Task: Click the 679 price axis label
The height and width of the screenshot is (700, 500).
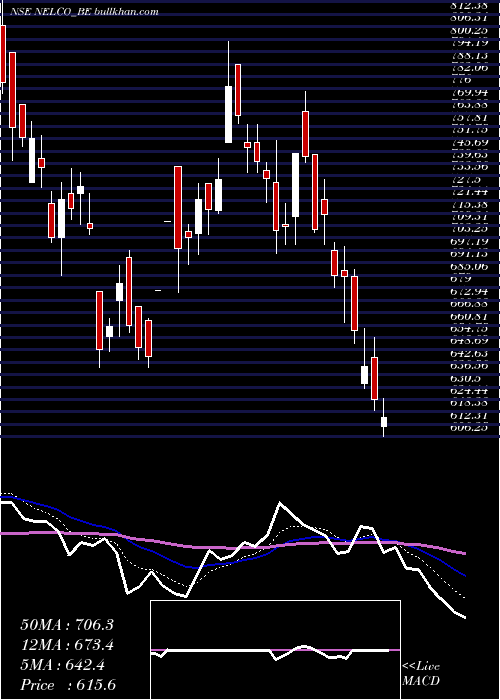Action: (x=462, y=279)
